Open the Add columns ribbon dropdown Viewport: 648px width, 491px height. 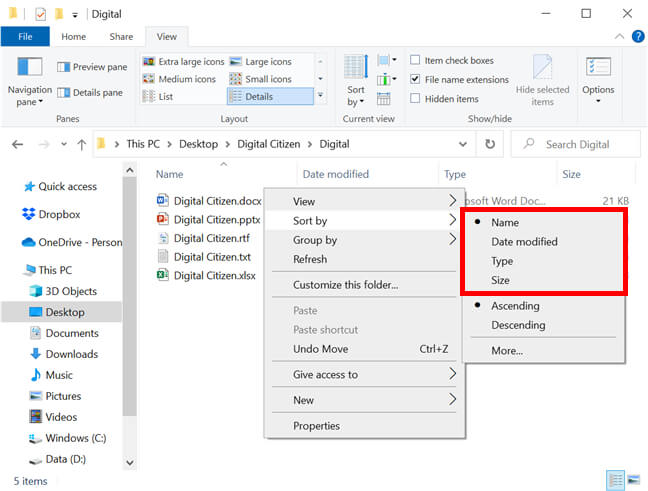pyautogui.click(x=387, y=79)
